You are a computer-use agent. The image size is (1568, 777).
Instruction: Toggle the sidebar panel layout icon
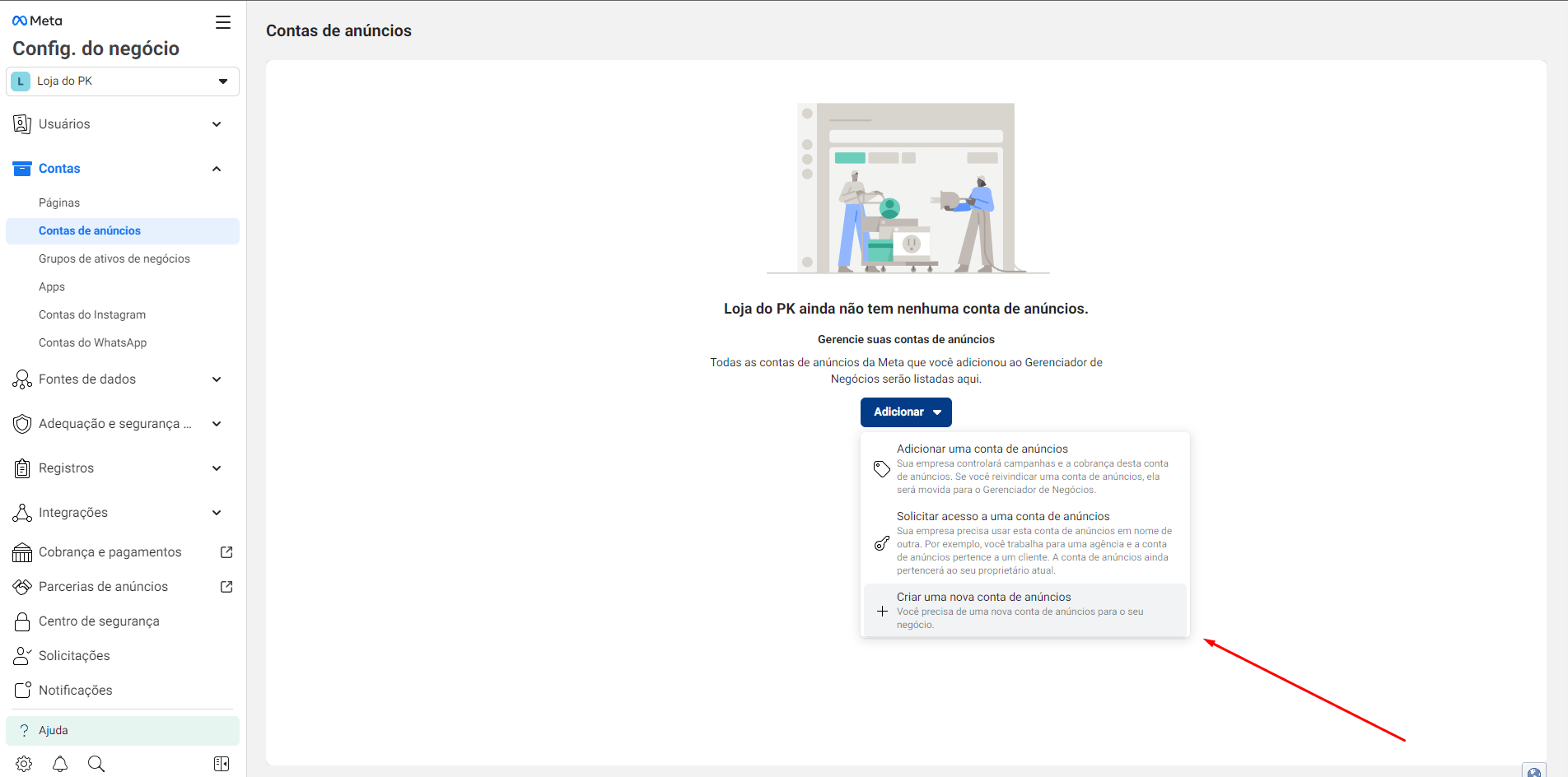[222, 764]
